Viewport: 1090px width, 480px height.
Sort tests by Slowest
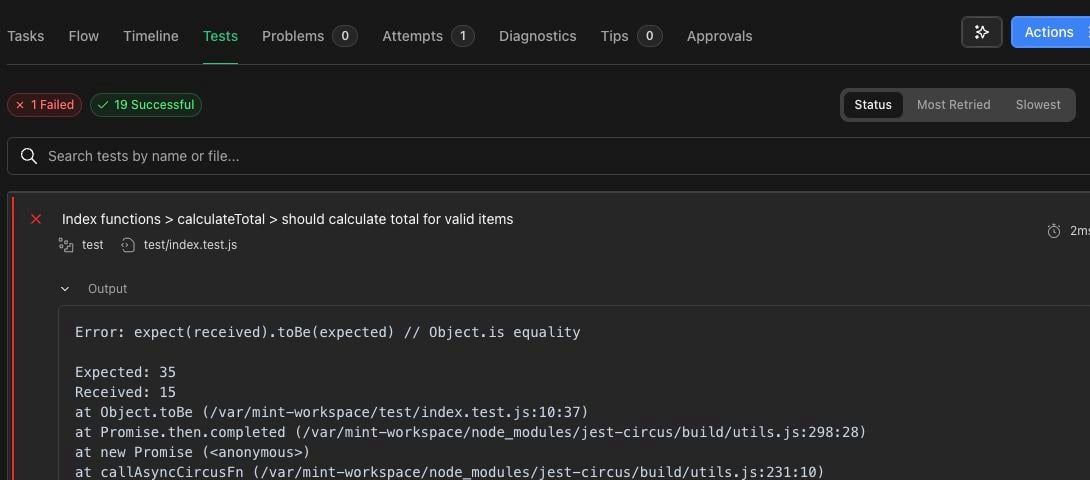pos(1038,105)
